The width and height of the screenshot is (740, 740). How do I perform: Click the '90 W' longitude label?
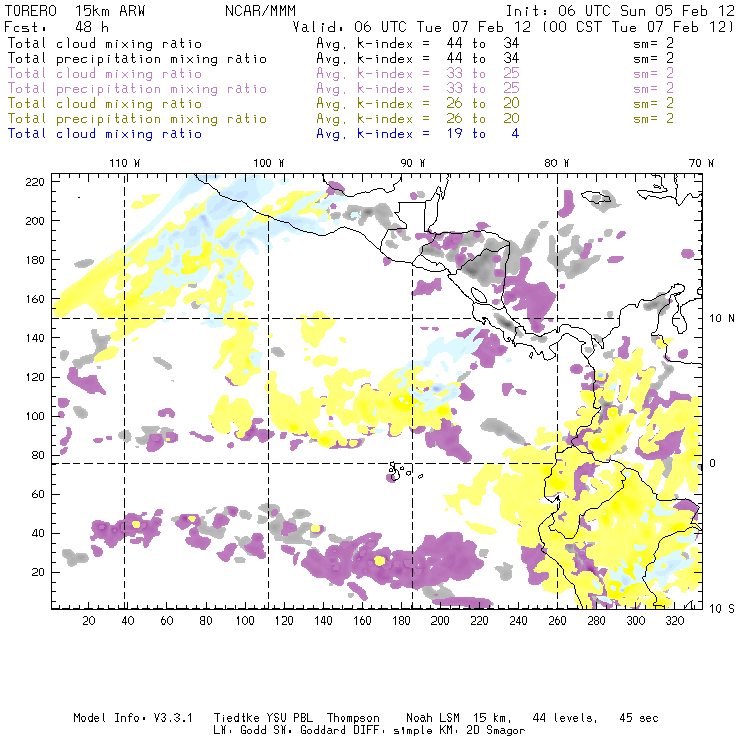coord(413,163)
